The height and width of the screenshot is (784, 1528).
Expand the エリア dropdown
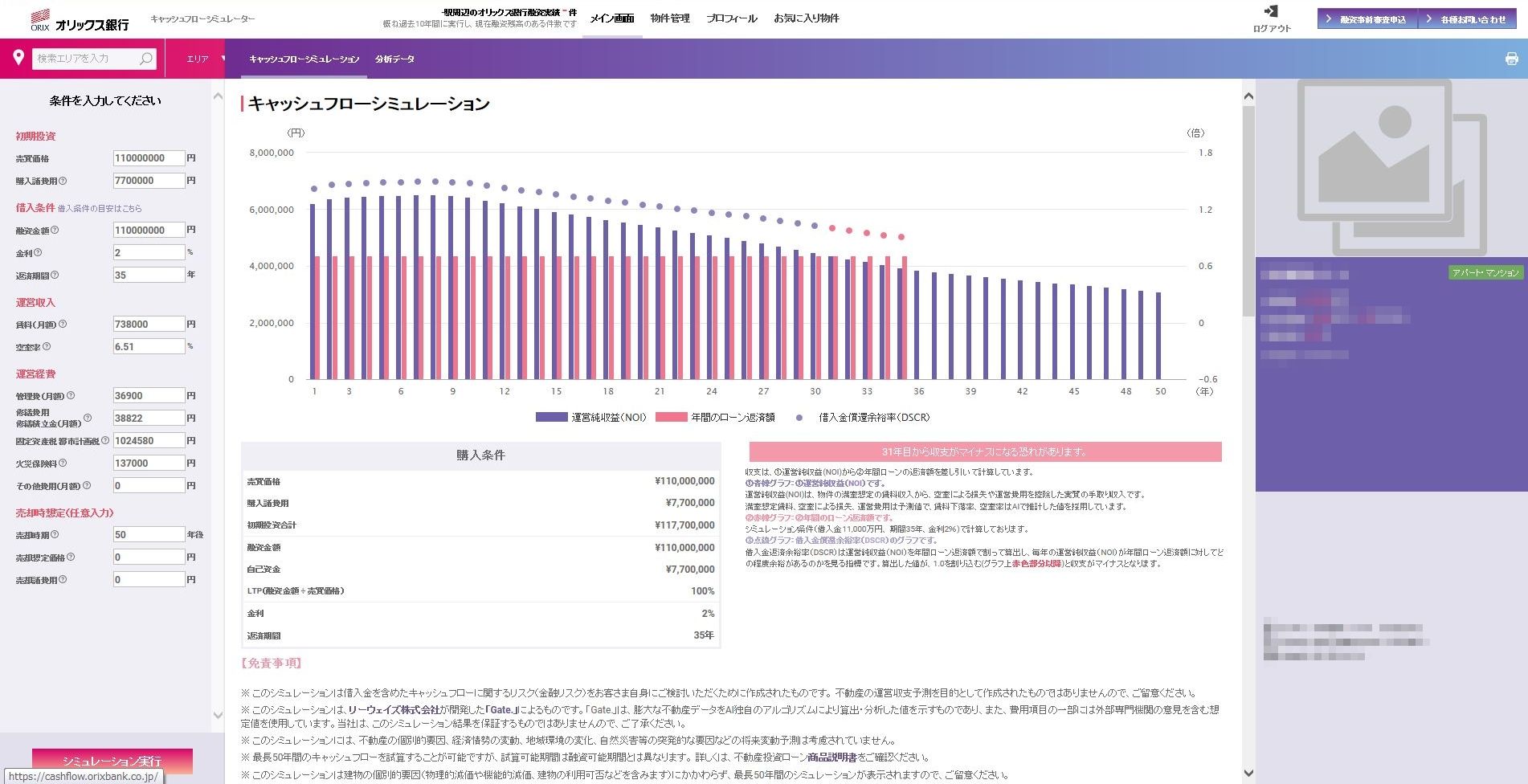206,59
